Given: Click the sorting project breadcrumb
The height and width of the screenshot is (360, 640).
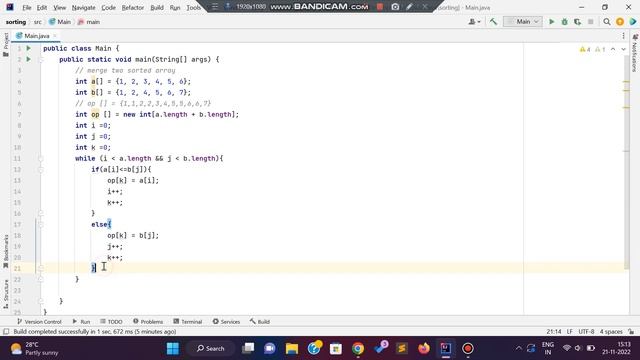Looking at the screenshot, I should (16, 22).
